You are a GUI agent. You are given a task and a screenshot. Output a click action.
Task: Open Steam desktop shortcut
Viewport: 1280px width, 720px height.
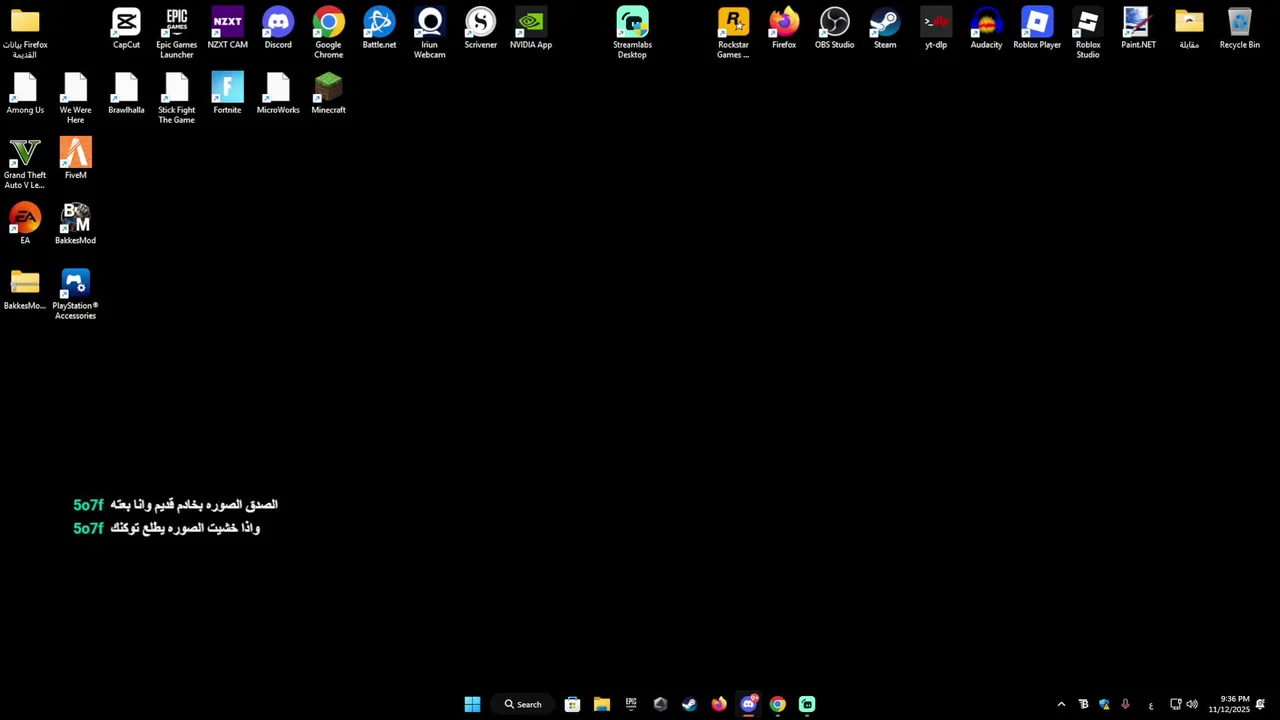pos(885,29)
